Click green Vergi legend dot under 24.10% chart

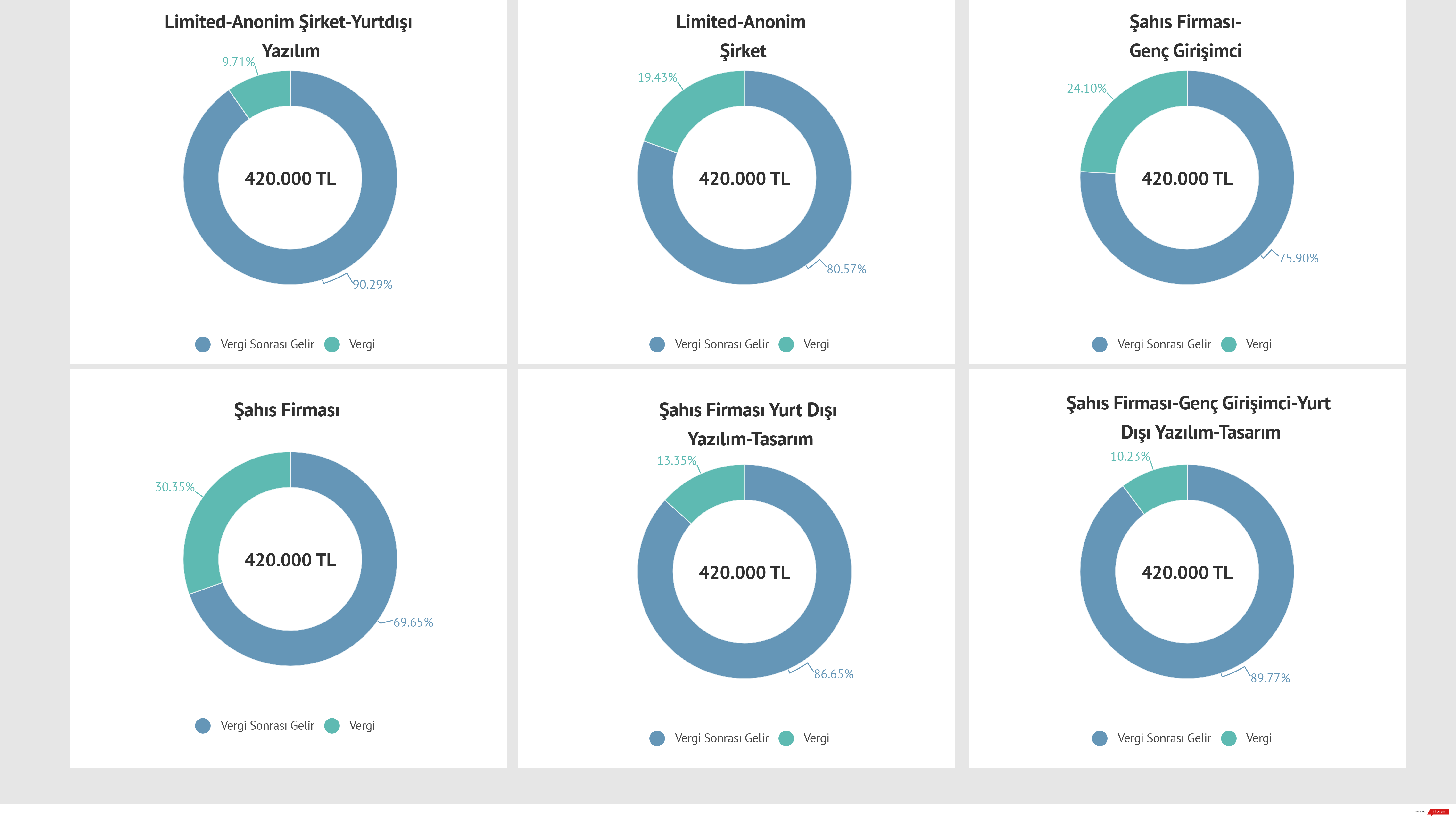click(1229, 344)
